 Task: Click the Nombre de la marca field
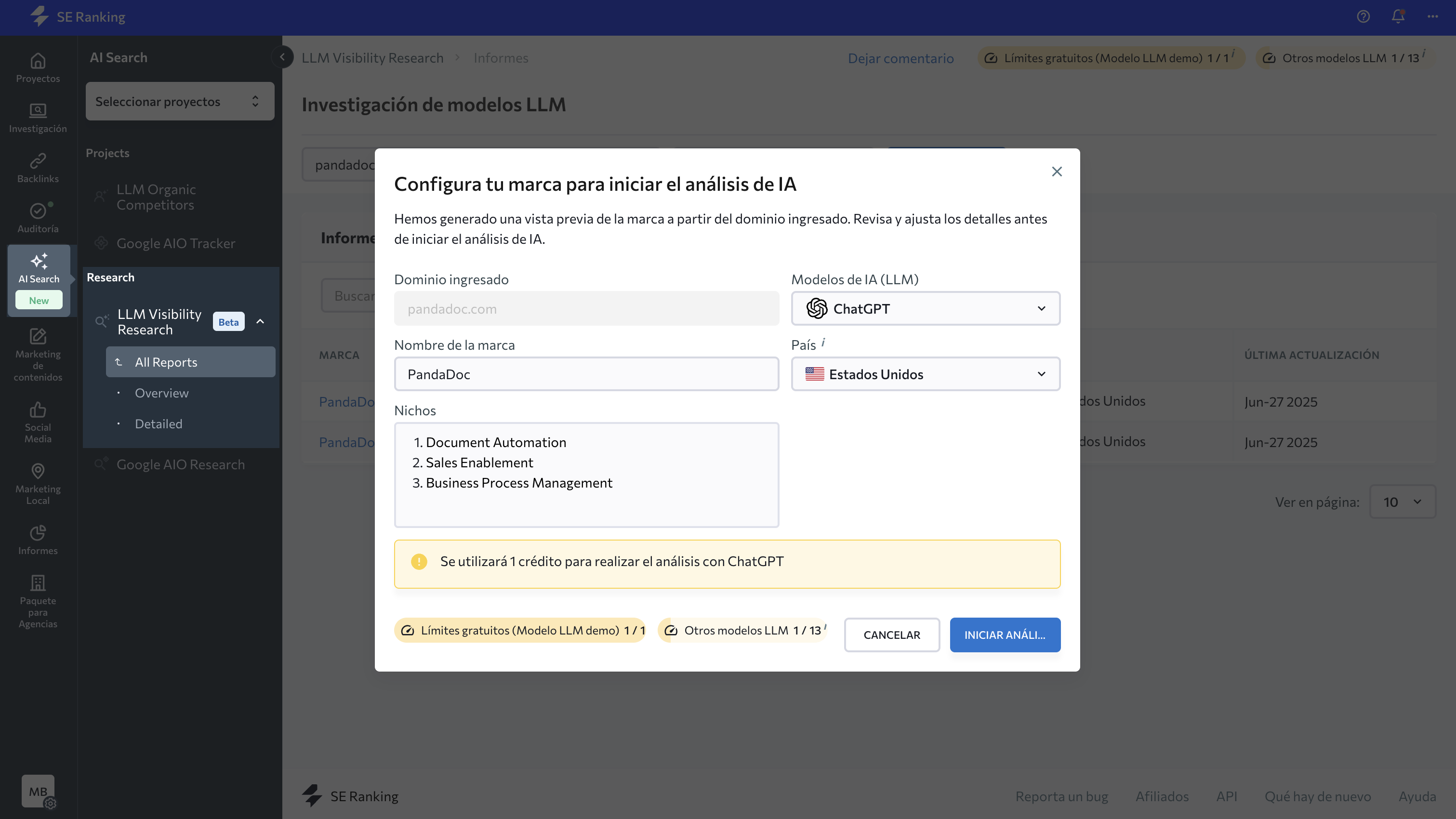pos(586,374)
